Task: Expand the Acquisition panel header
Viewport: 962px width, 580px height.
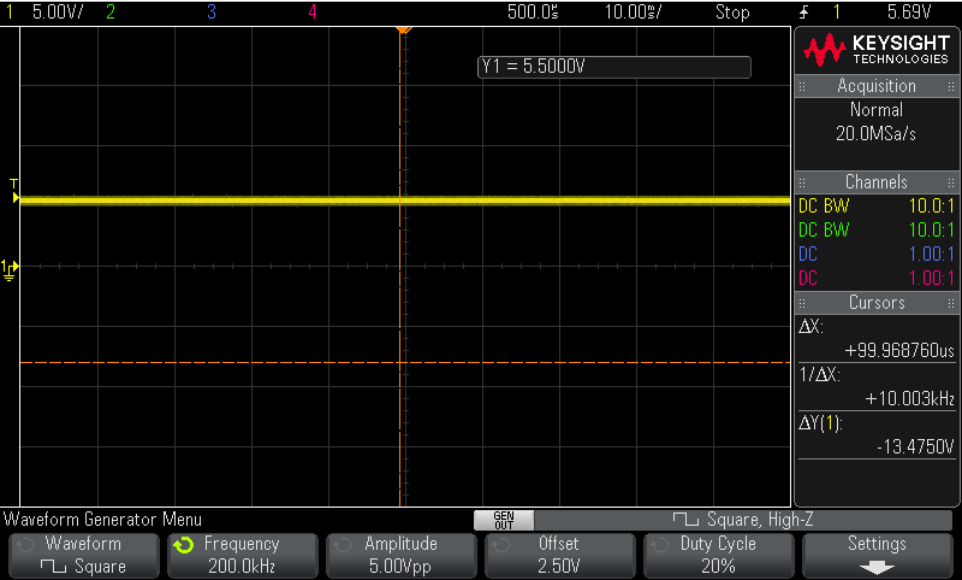Action: [876, 86]
